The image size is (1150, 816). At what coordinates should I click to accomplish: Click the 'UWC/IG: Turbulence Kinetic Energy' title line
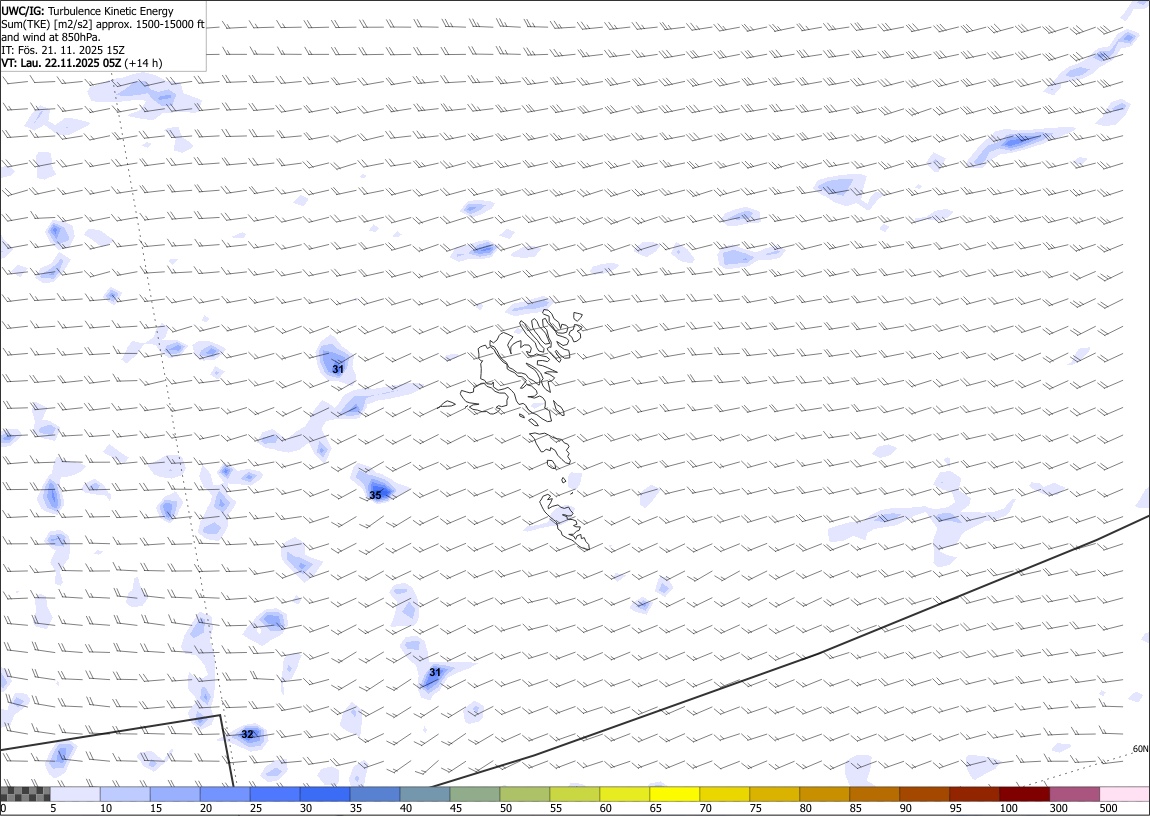[x=87, y=11]
